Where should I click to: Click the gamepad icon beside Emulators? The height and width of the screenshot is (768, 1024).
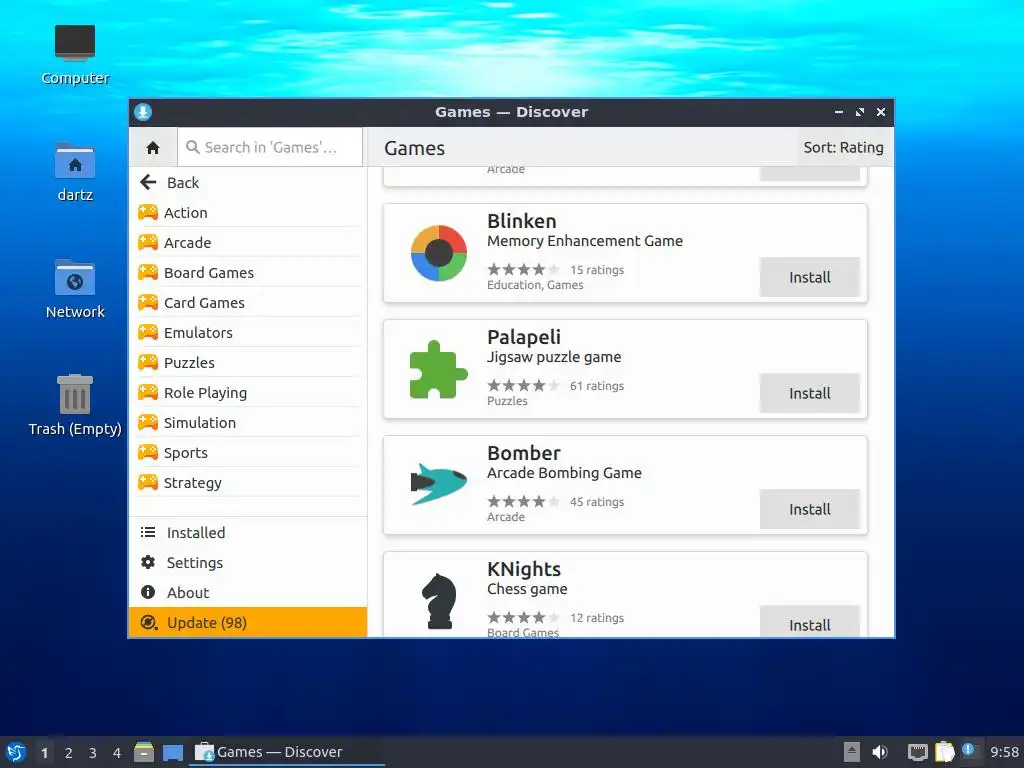(148, 332)
